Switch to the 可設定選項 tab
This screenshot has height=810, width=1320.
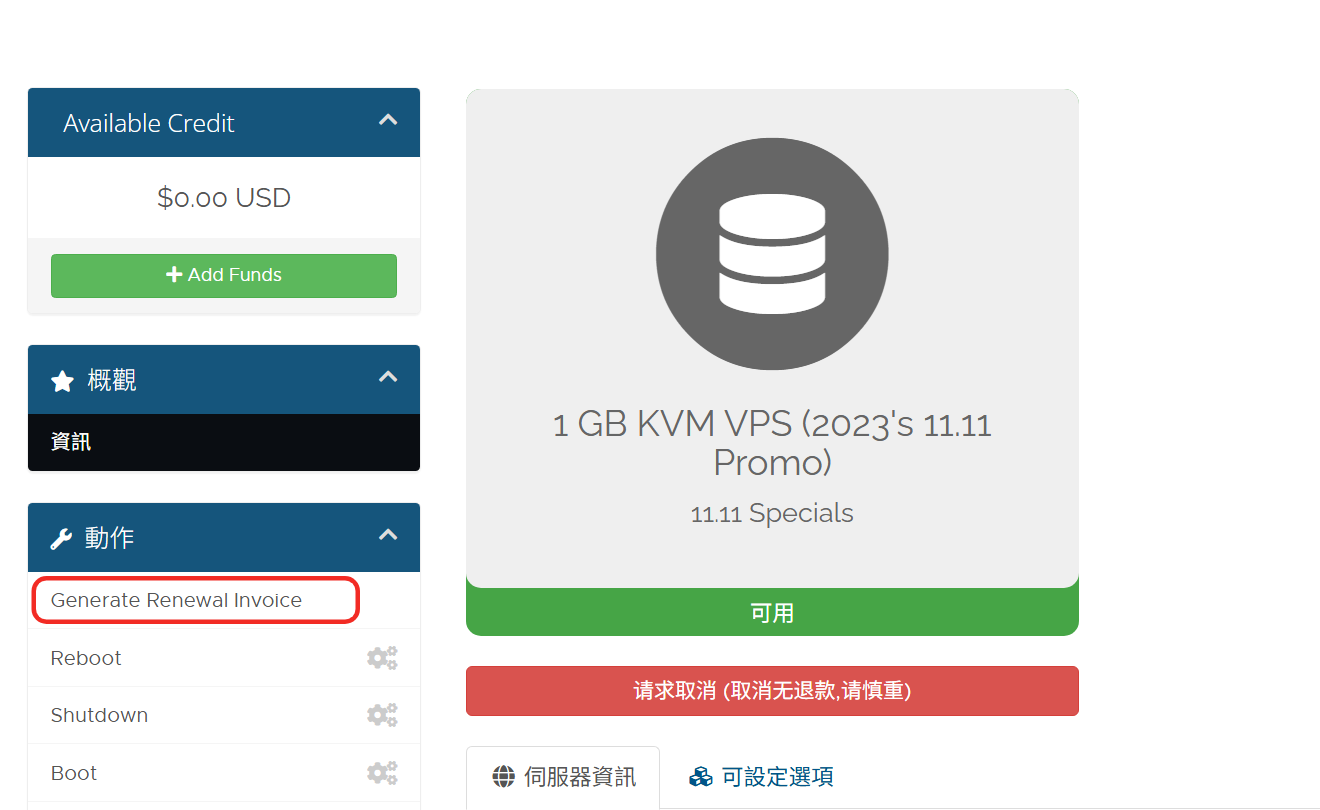761,777
